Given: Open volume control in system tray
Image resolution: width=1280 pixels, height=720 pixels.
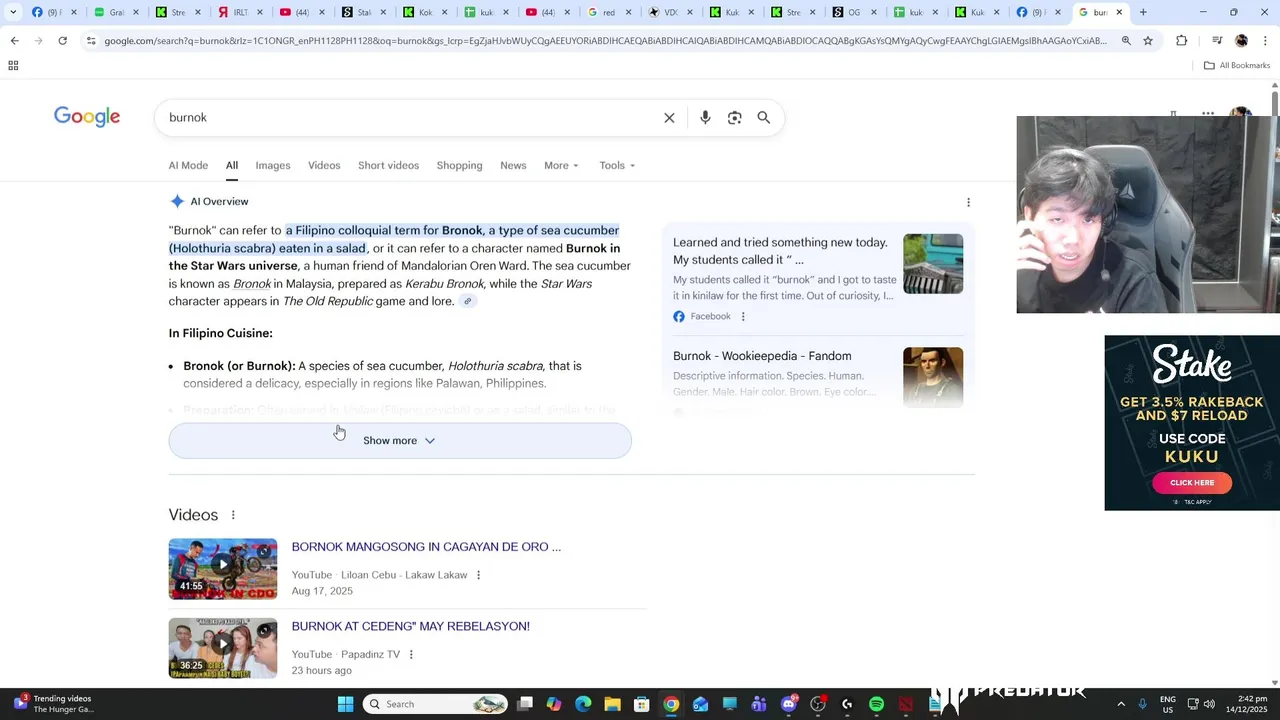Looking at the screenshot, I should coord(1209,704).
